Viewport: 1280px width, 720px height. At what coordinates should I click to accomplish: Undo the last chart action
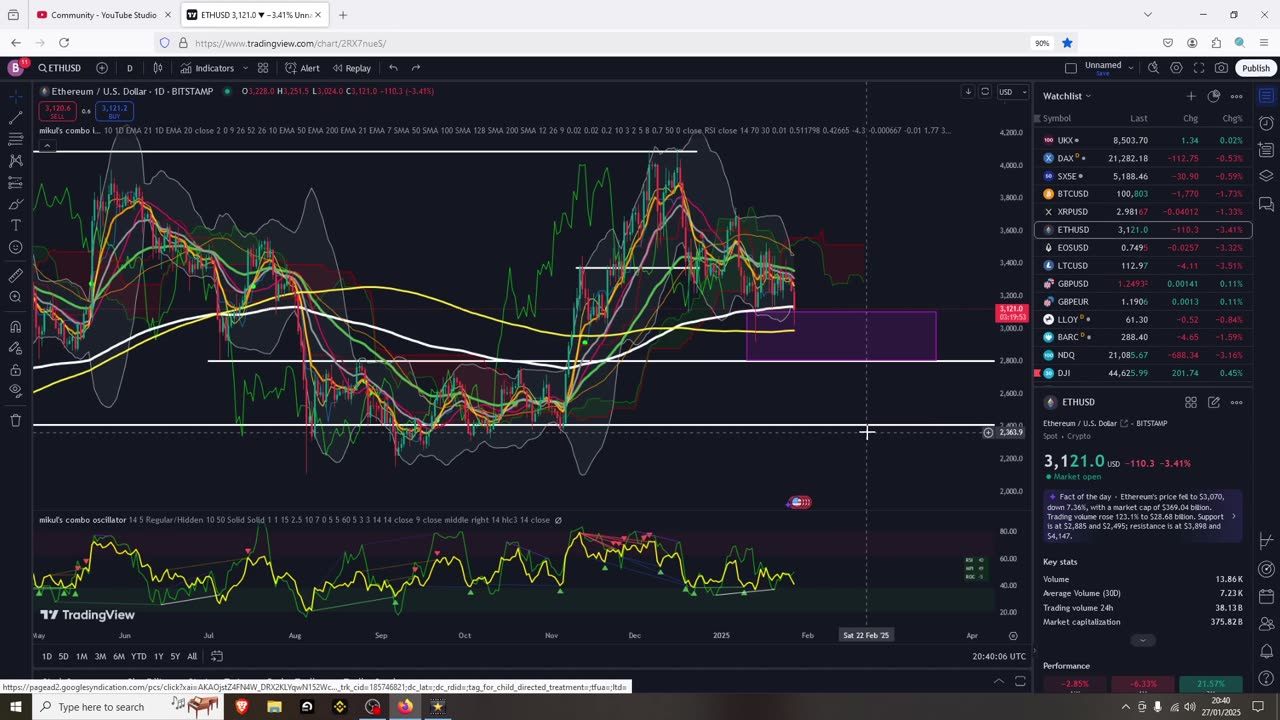tap(393, 68)
